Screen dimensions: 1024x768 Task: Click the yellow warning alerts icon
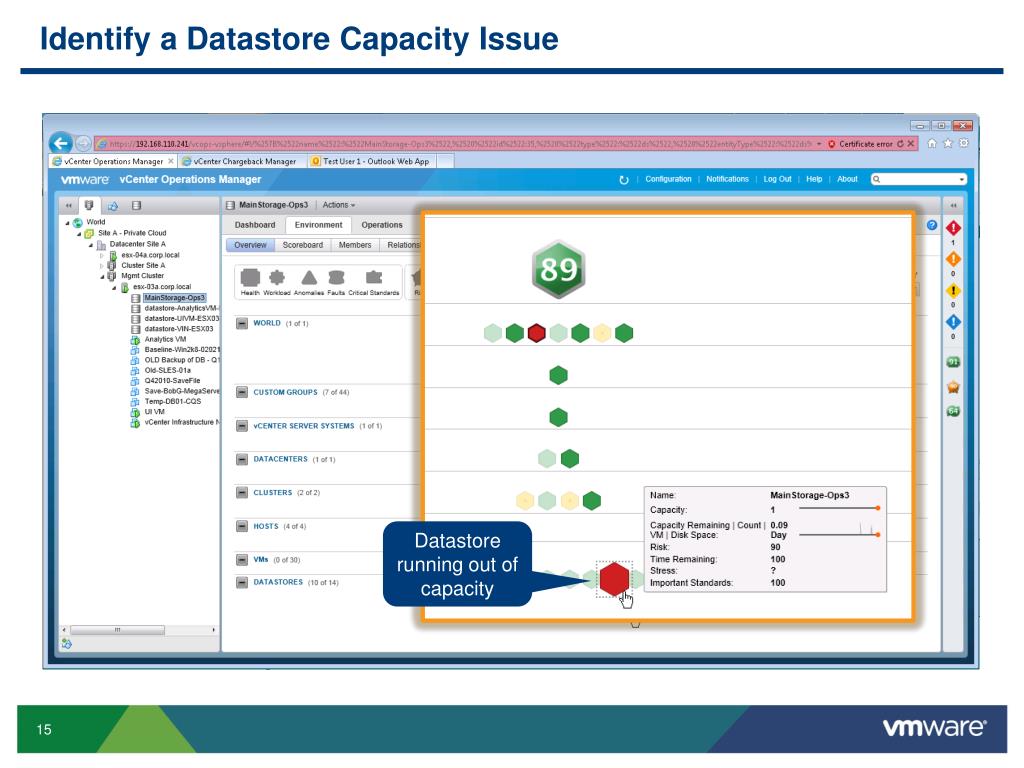coord(953,291)
